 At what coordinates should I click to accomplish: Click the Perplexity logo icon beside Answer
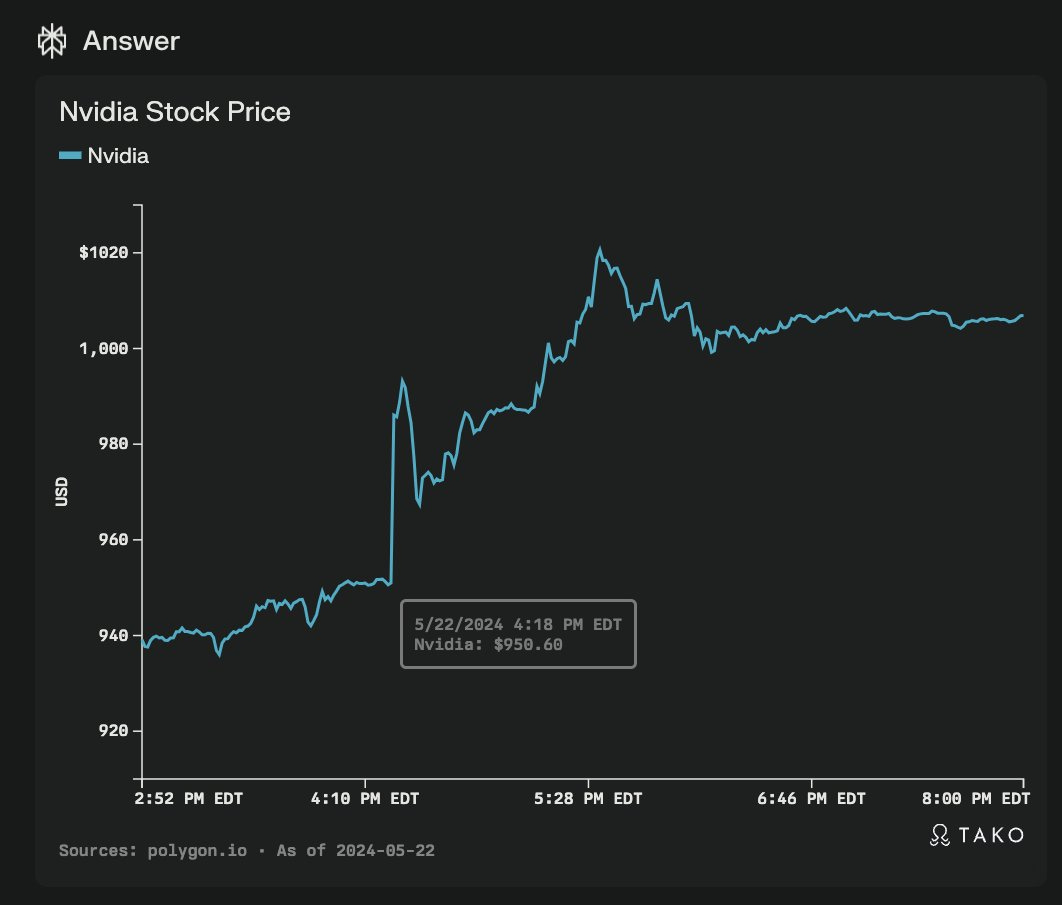52,41
